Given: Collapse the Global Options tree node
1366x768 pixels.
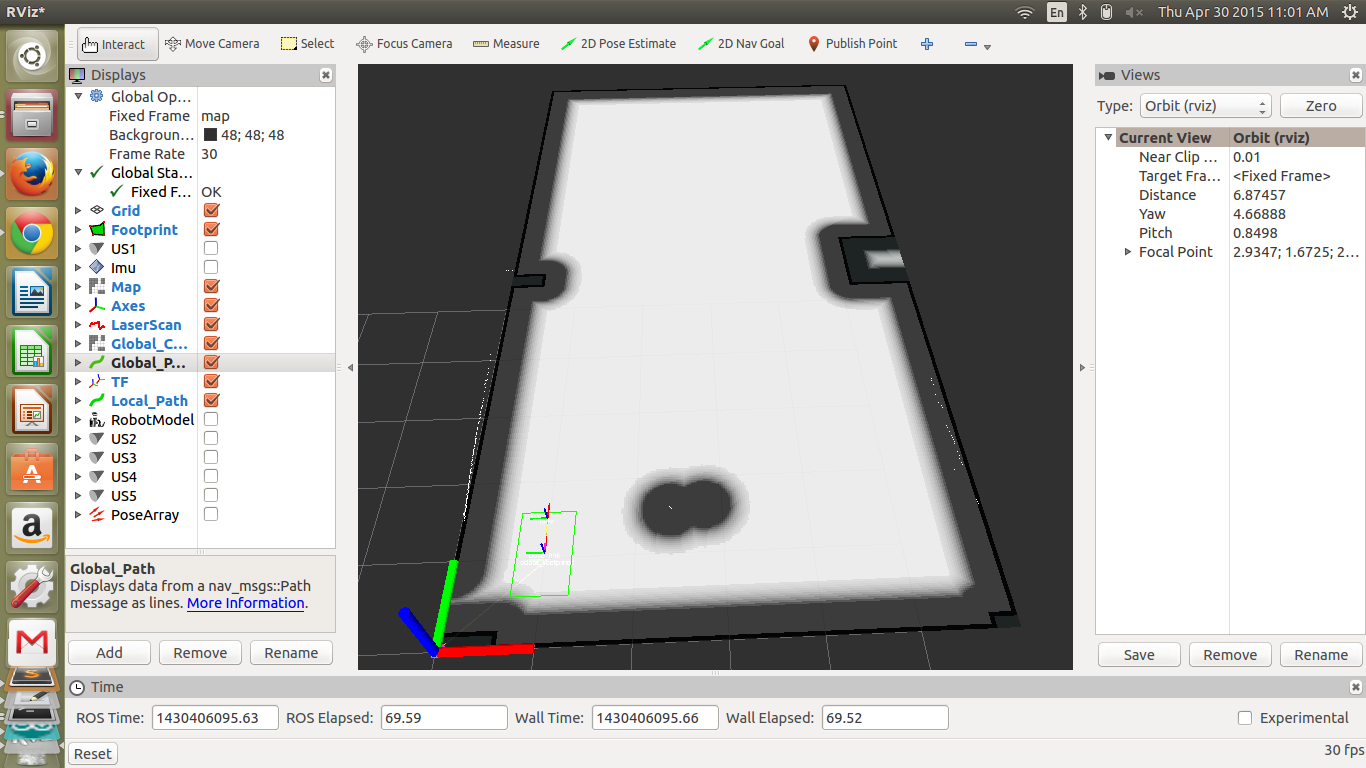Looking at the screenshot, I should pyautogui.click(x=79, y=97).
